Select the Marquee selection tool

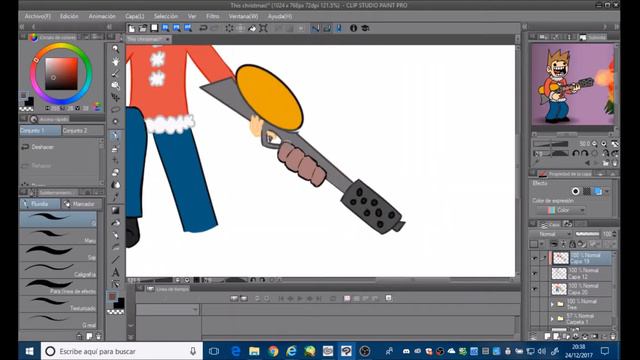pyautogui.click(x=116, y=109)
